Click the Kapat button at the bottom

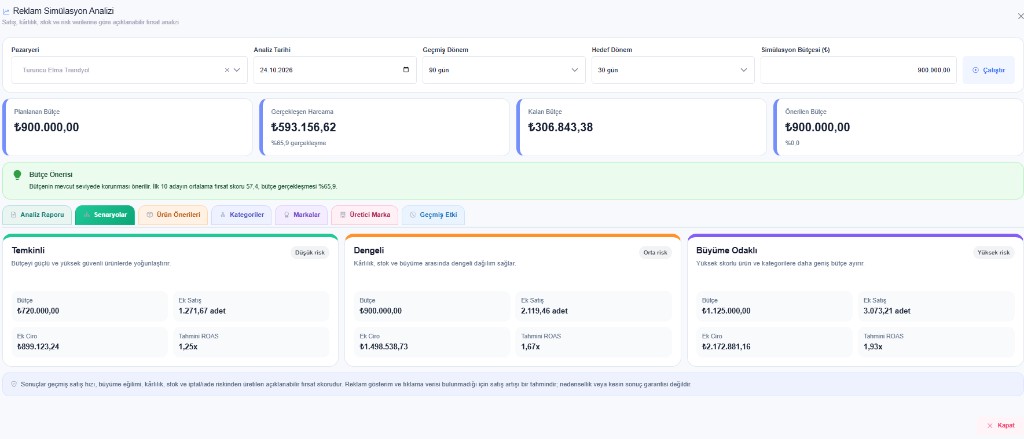pyautogui.click(x=1000, y=425)
